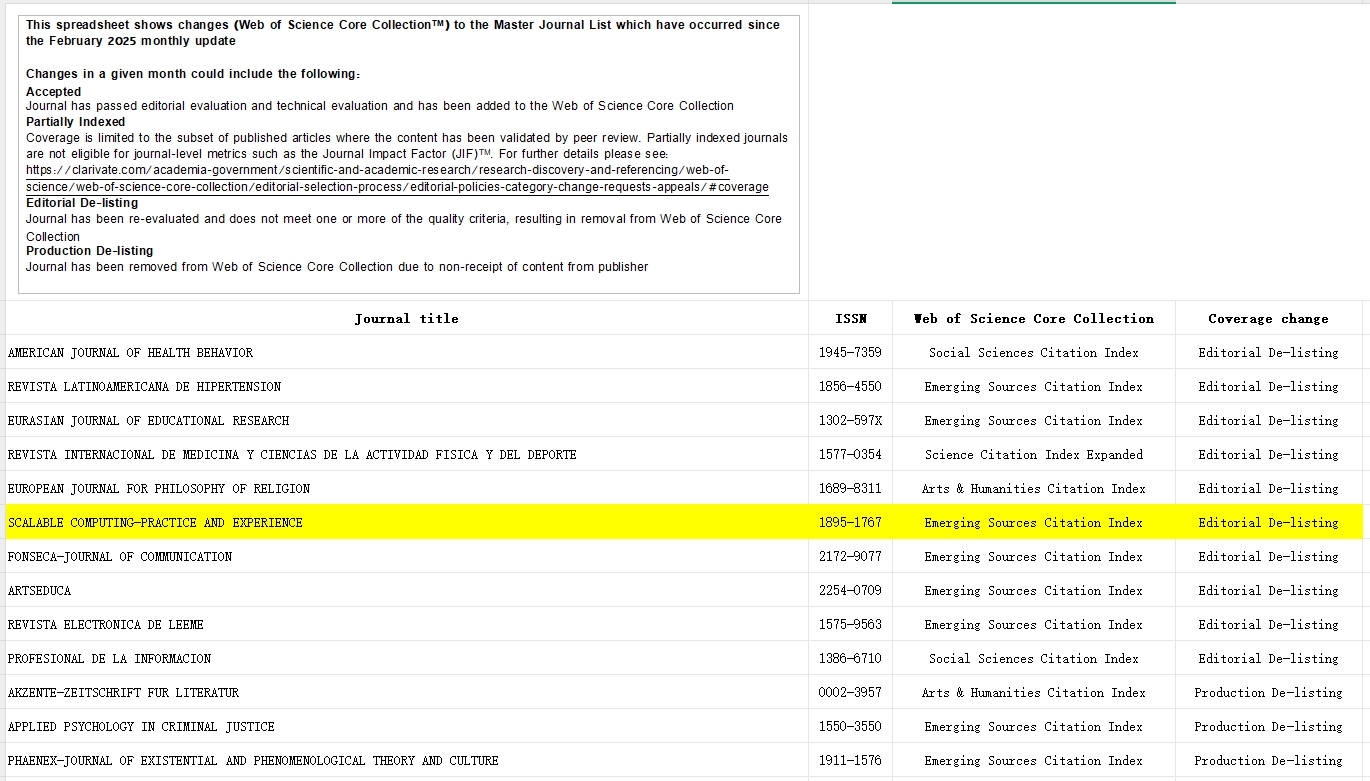Select Production De-listing in Phaenex row
This screenshot has width=1370, height=781.
pos(1269,760)
